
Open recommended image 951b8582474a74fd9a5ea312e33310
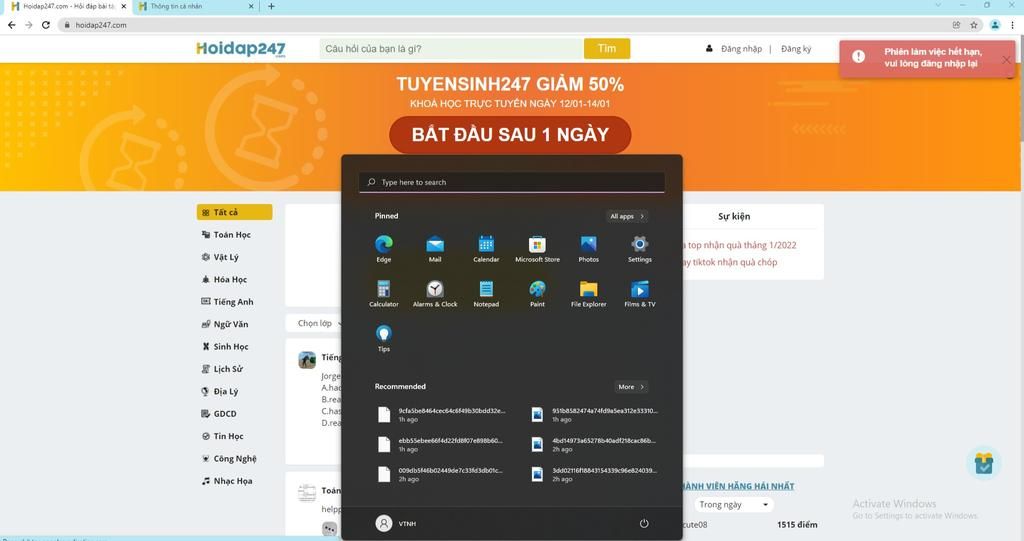coord(595,415)
